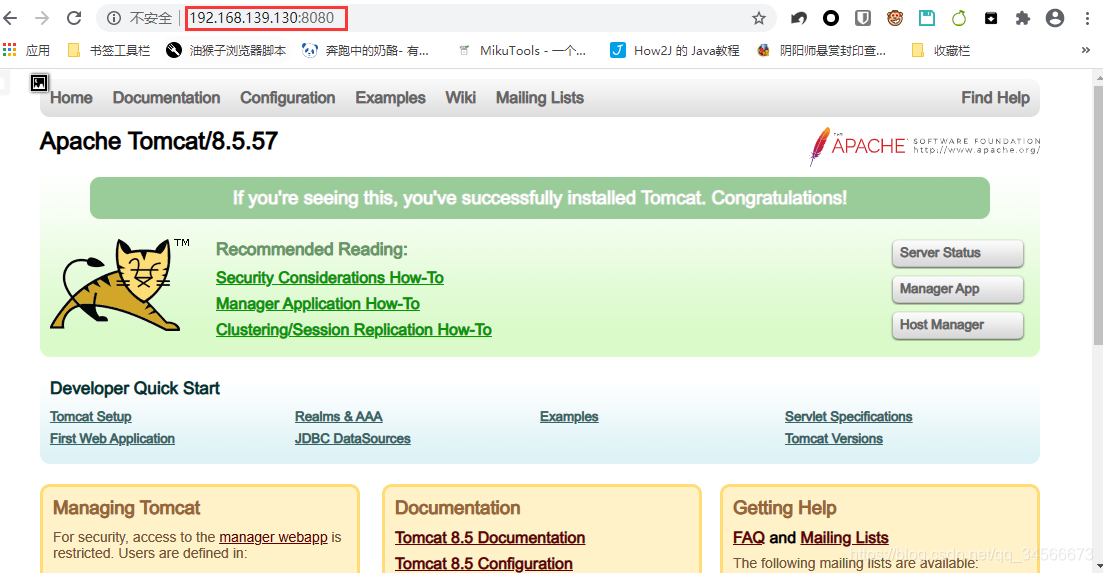Open Security Considerations How-To link
Screen dimensions: 1103x573
[x=330, y=278]
